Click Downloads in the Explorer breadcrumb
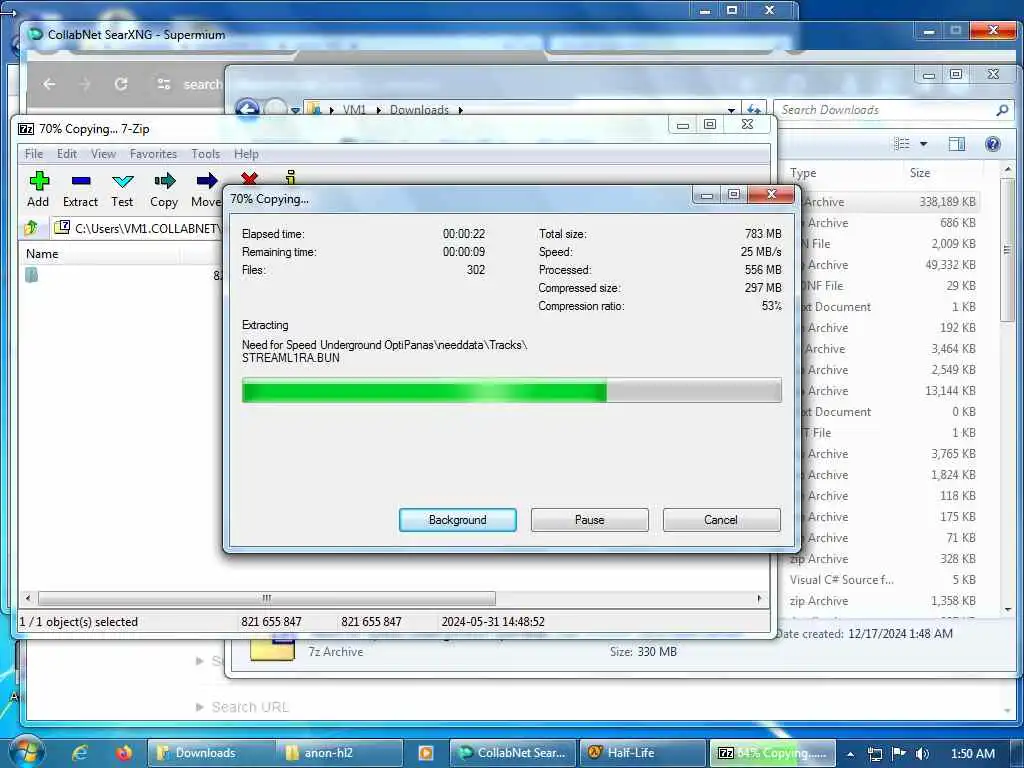 tap(419, 110)
